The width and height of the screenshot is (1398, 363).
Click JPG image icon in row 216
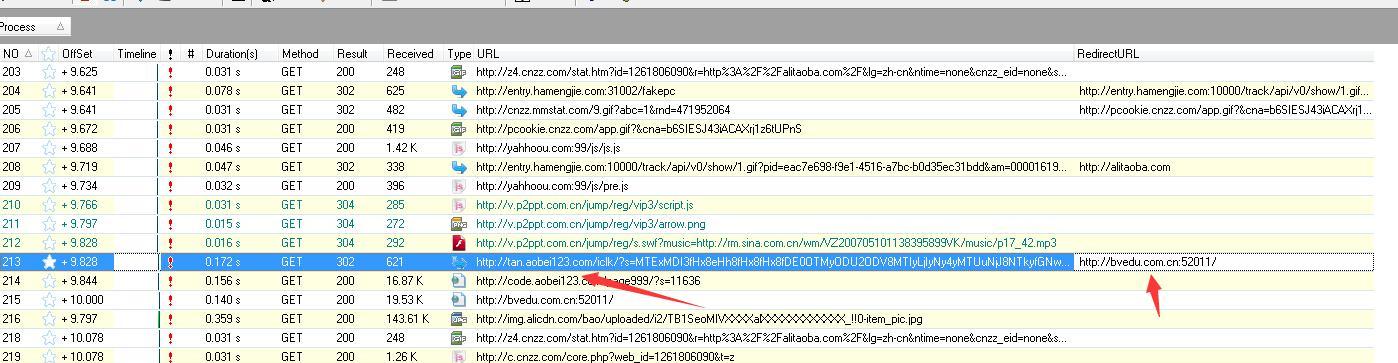459,319
